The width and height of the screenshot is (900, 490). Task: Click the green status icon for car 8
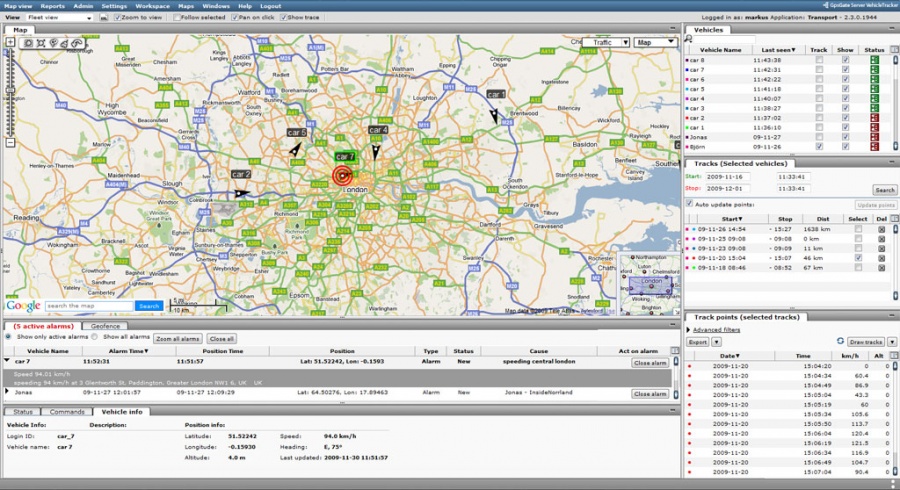(874, 60)
